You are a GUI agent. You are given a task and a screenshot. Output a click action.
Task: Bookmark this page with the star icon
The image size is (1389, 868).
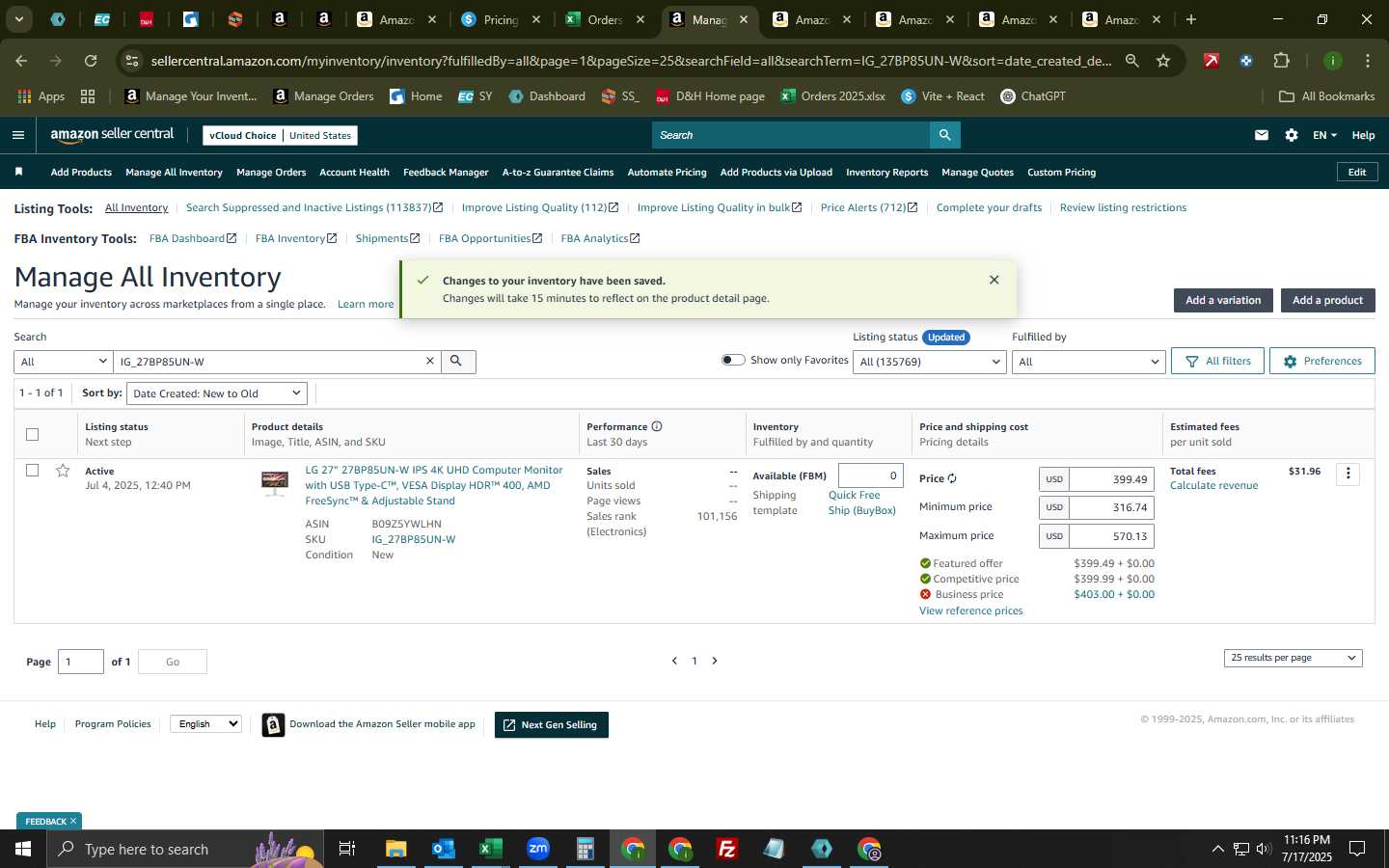click(1163, 61)
